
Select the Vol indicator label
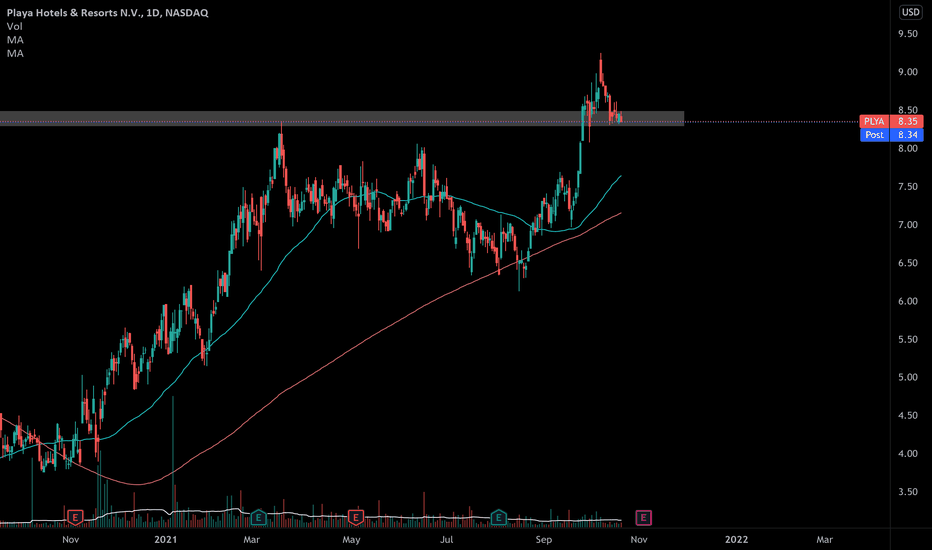pos(14,26)
